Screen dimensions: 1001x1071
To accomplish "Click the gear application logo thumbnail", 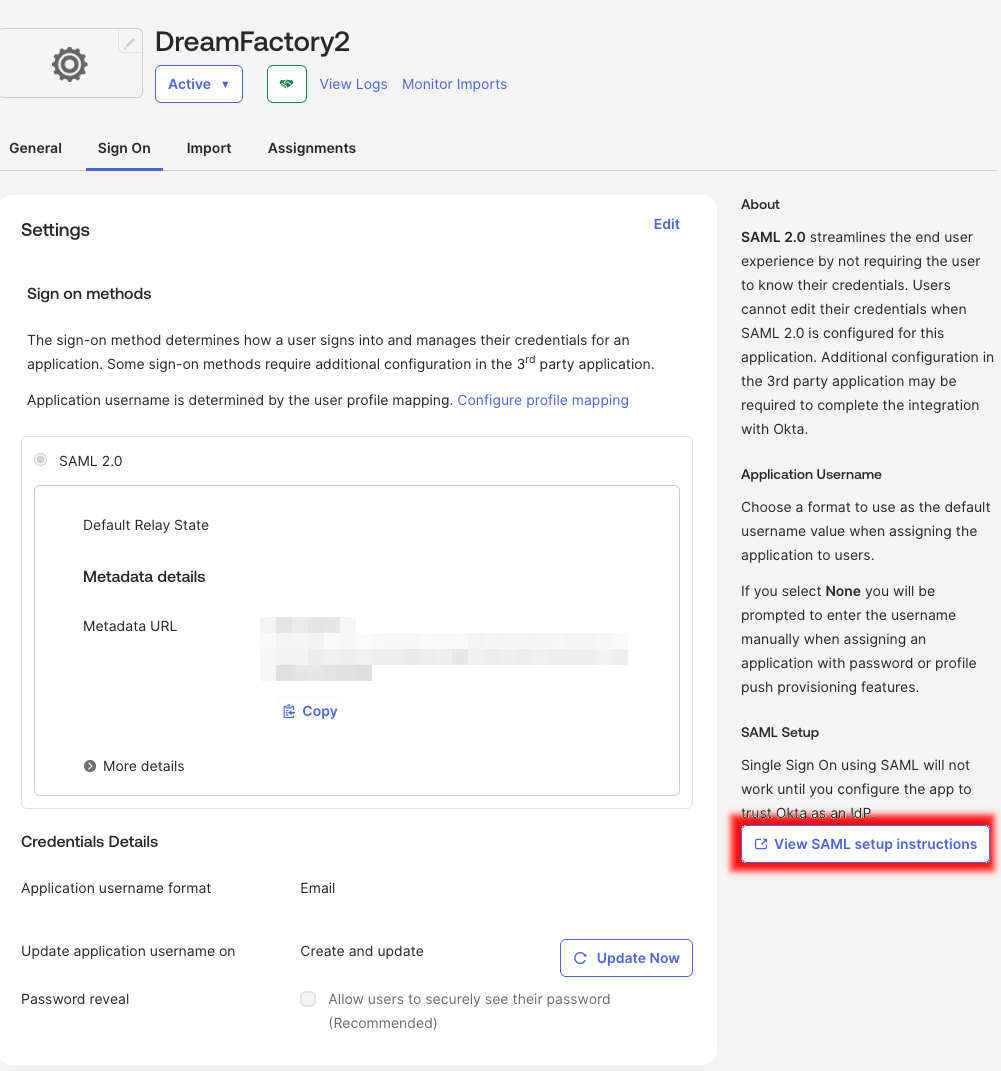I will [69, 64].
